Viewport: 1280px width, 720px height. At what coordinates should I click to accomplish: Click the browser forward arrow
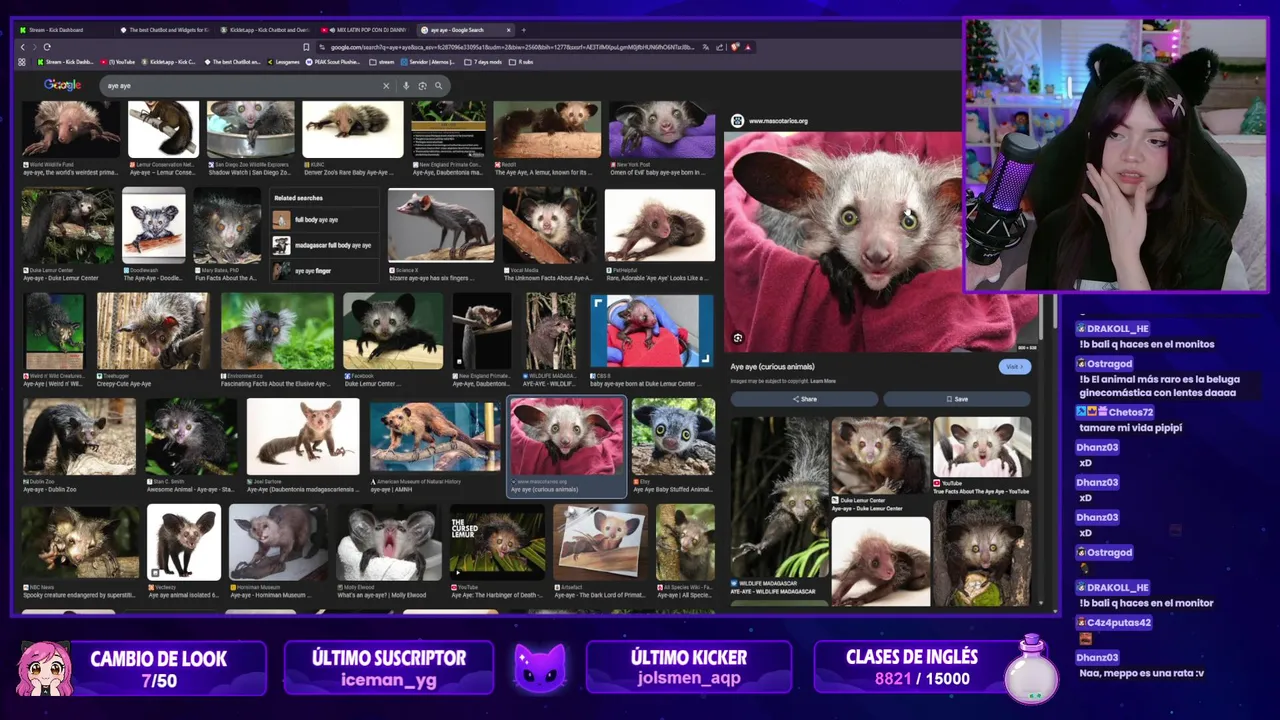pyautogui.click(x=35, y=47)
